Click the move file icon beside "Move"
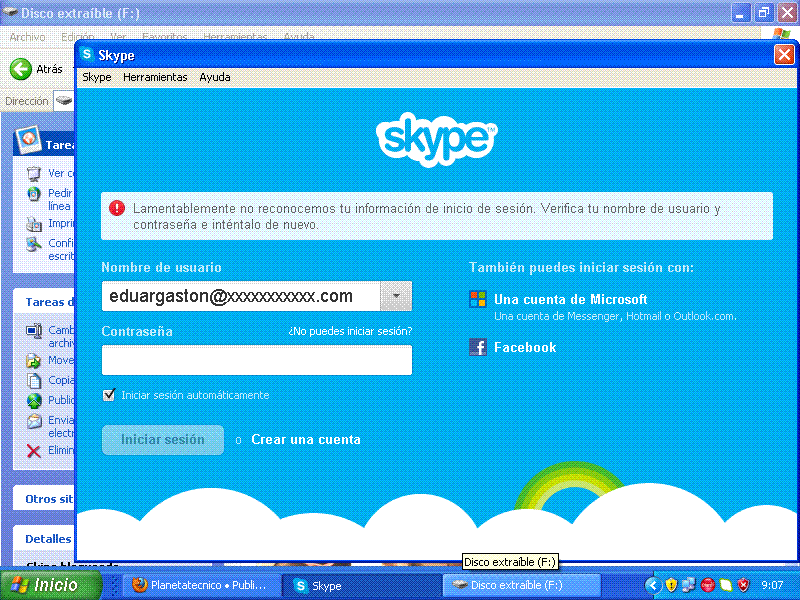Viewport: 800px width, 600px height. tap(34, 361)
